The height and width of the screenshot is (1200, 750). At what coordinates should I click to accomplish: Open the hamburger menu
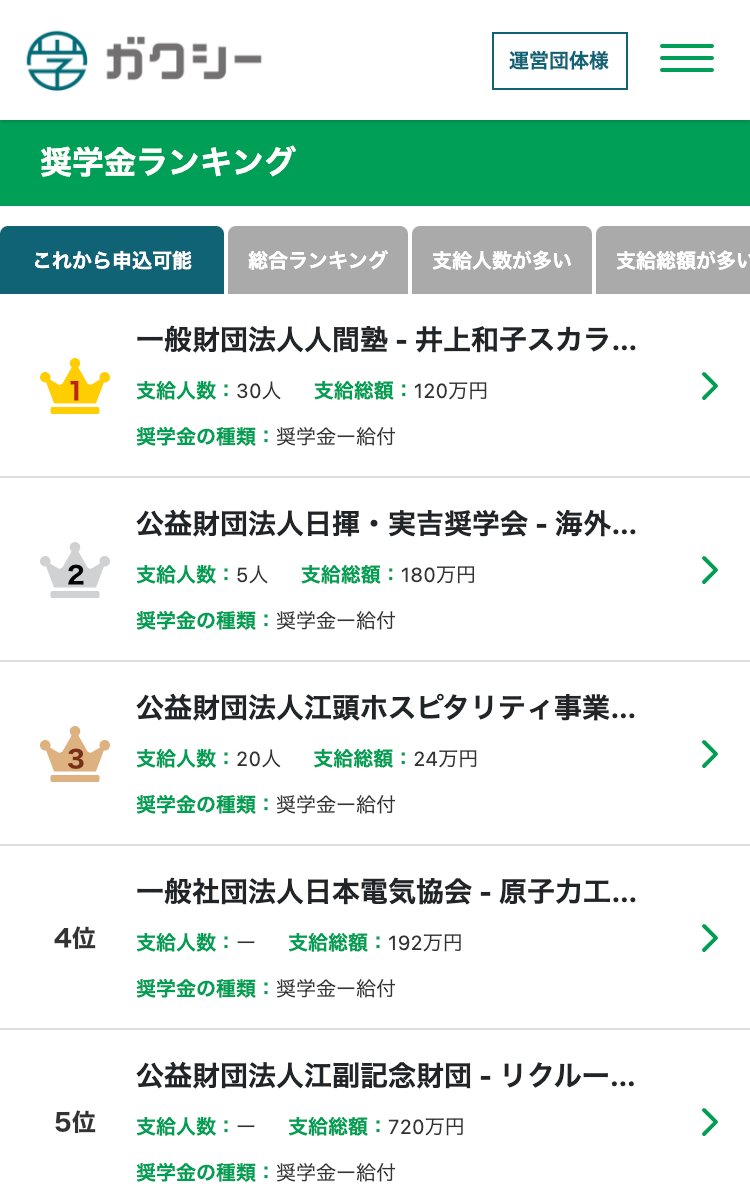pos(687,58)
